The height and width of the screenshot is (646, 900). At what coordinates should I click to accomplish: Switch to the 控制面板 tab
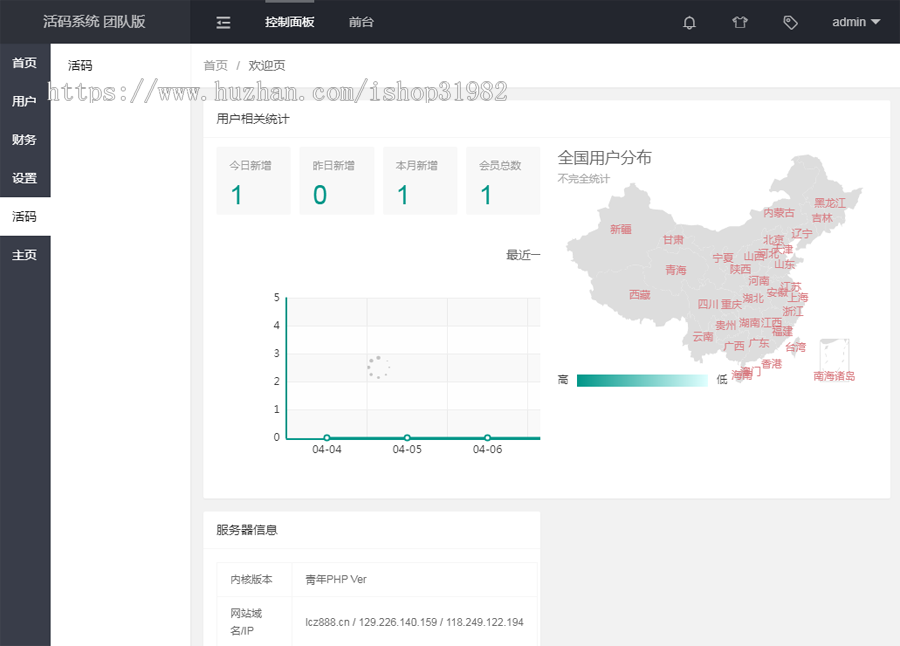click(289, 22)
